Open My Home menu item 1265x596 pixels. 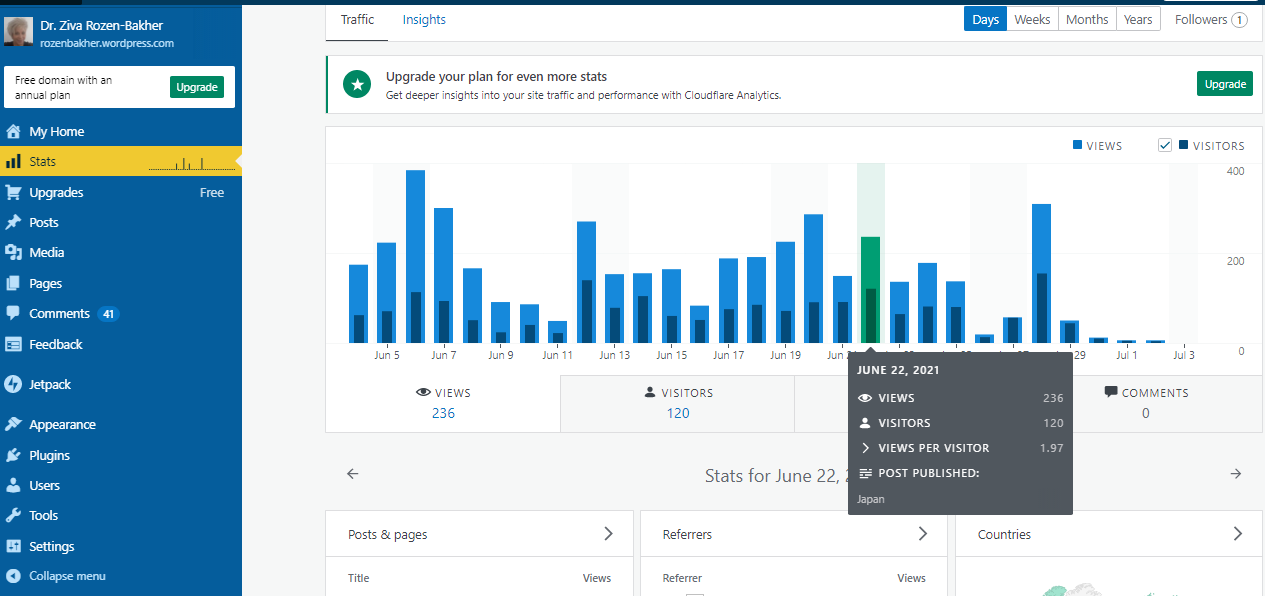coord(120,131)
